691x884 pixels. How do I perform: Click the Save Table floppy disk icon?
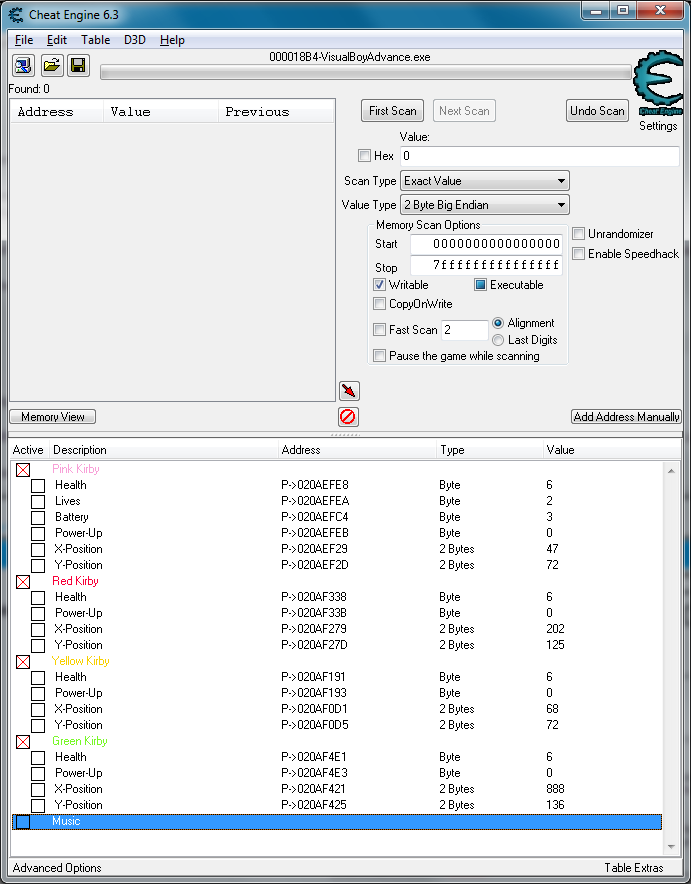(77, 66)
